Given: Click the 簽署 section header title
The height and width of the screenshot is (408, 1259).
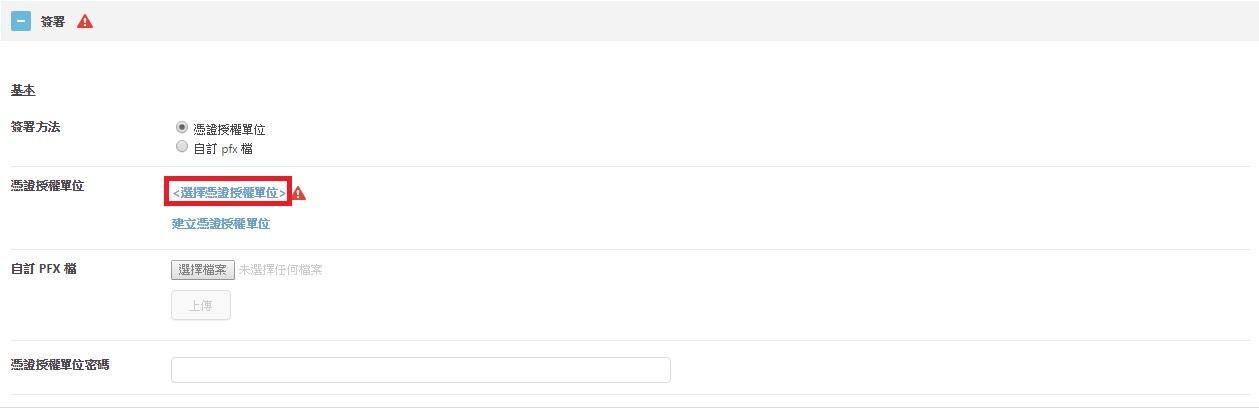Looking at the screenshot, I should [x=53, y=21].
